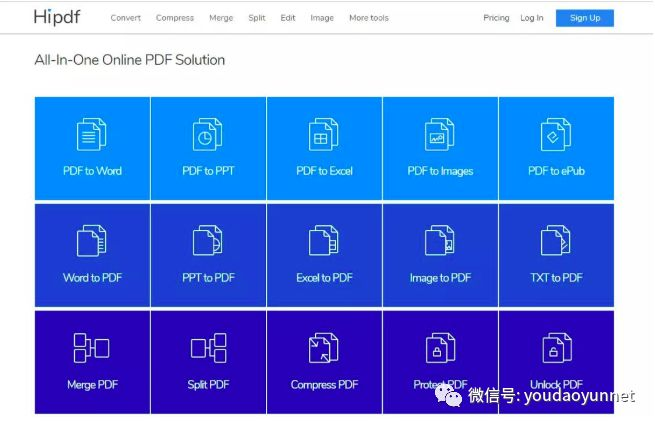Open the PDF to Images label
Viewport: 655px width, 426px height.
440,171
